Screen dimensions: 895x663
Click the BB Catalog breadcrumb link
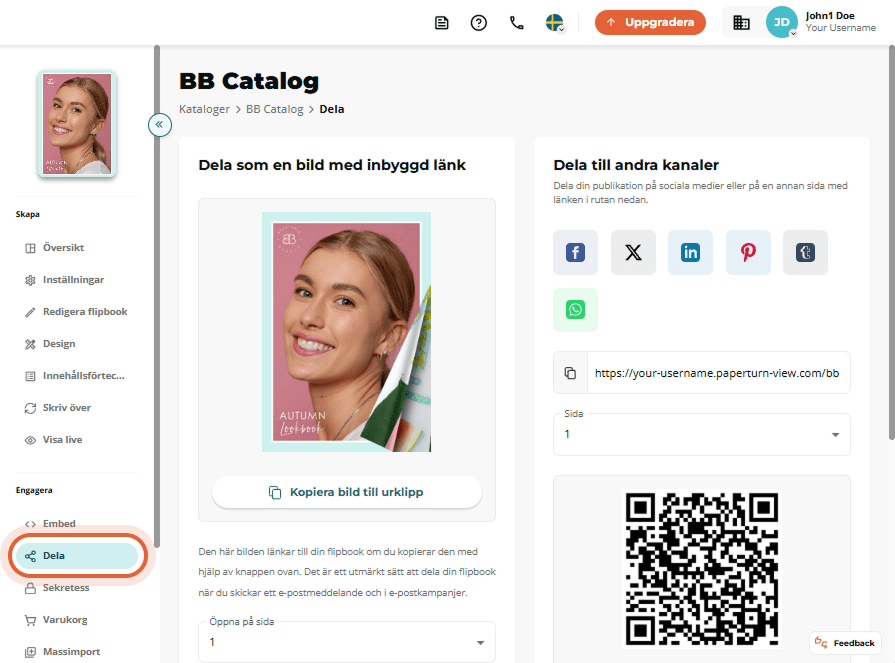[x=275, y=109]
